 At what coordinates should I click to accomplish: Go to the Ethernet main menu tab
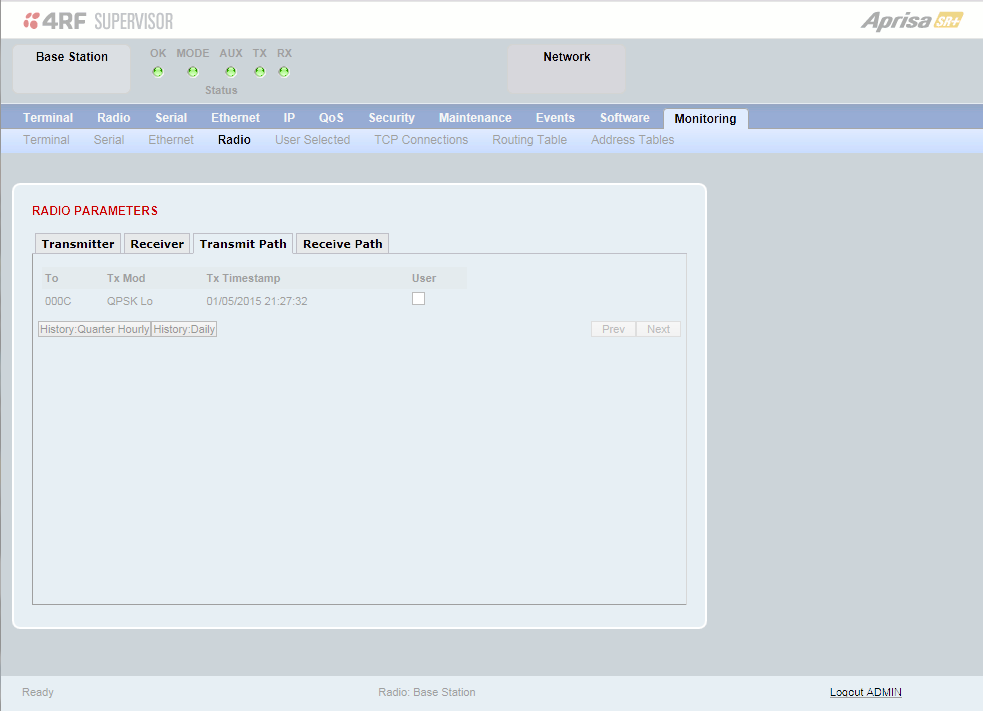pos(235,118)
